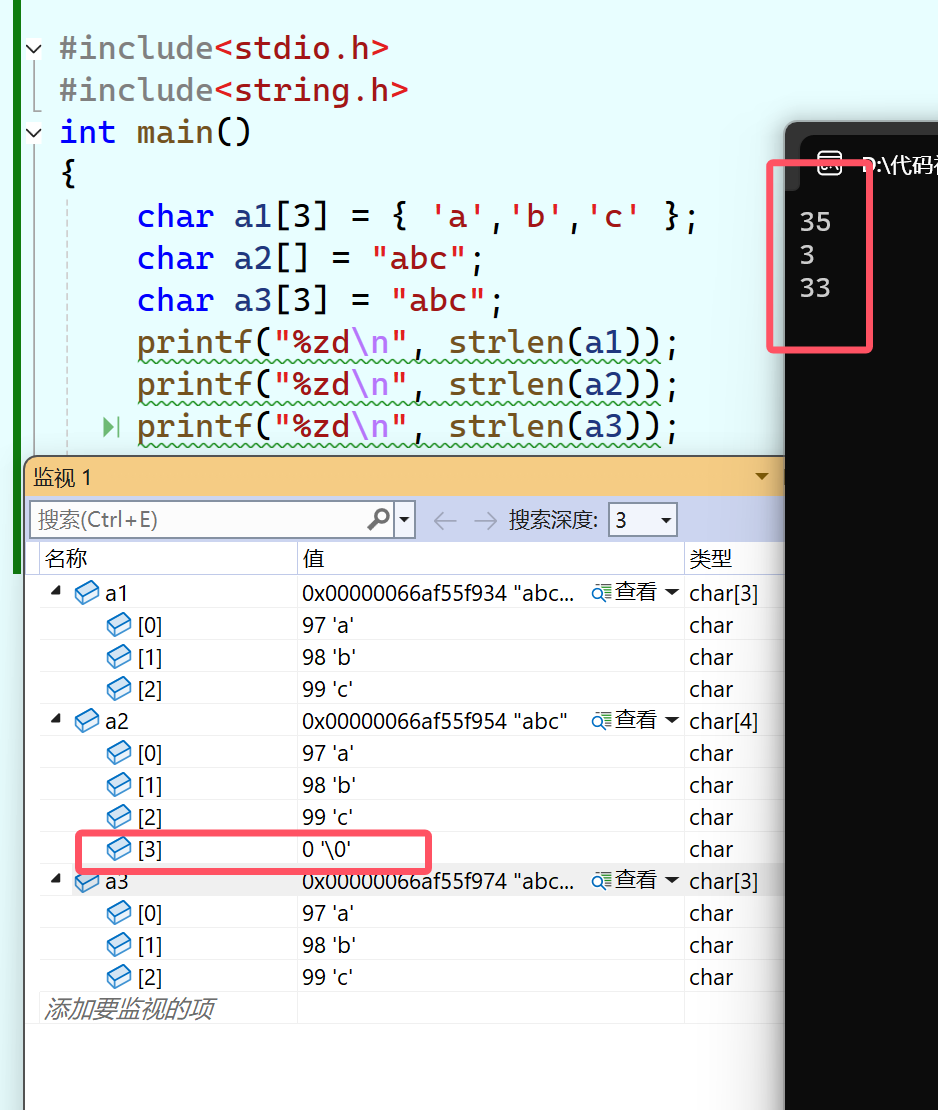Click the char a3[3] = "abc" line

pos(320,301)
